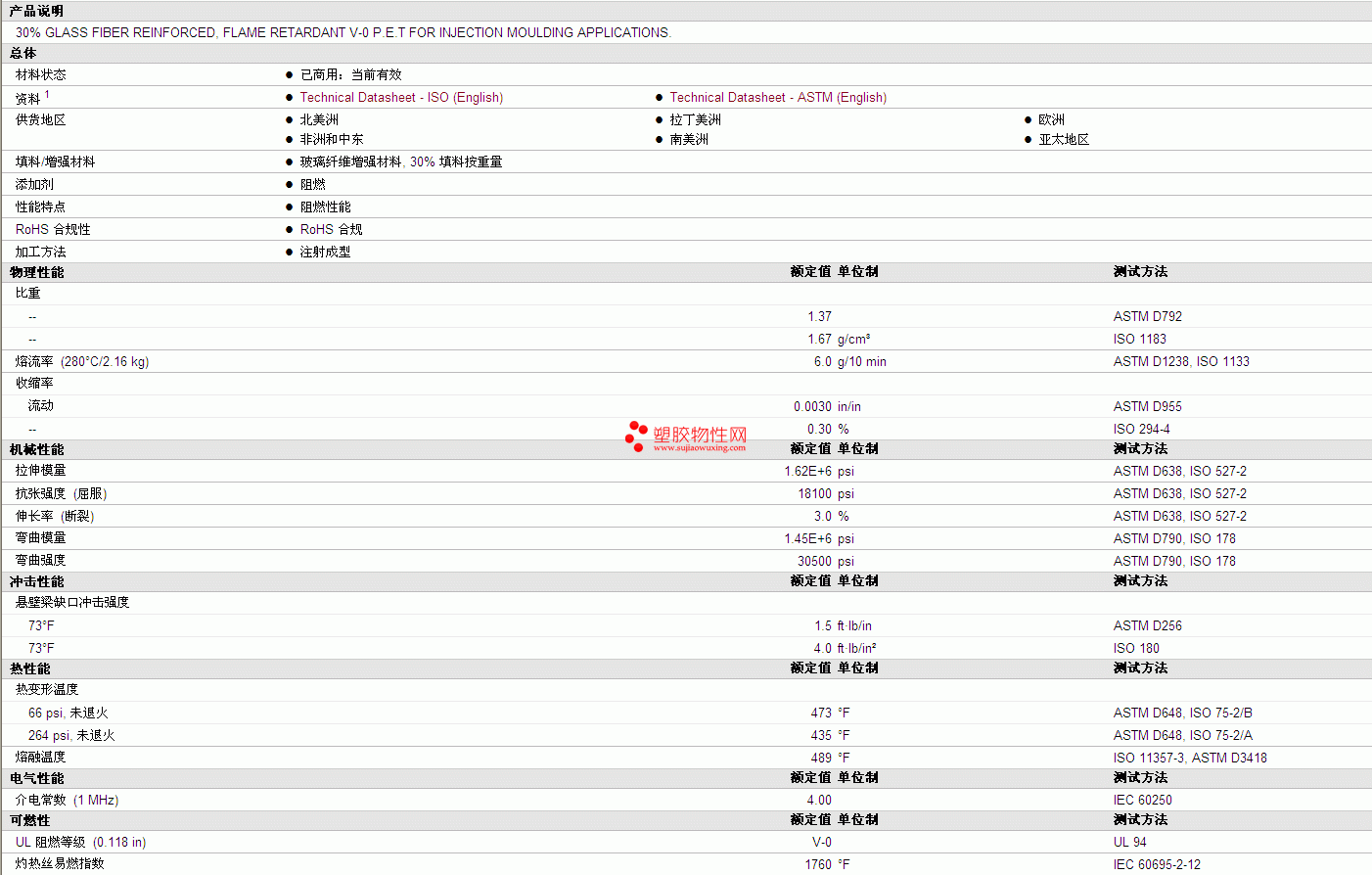Click the 比重 row label
This screenshot has width=1372, height=875.
(28, 293)
